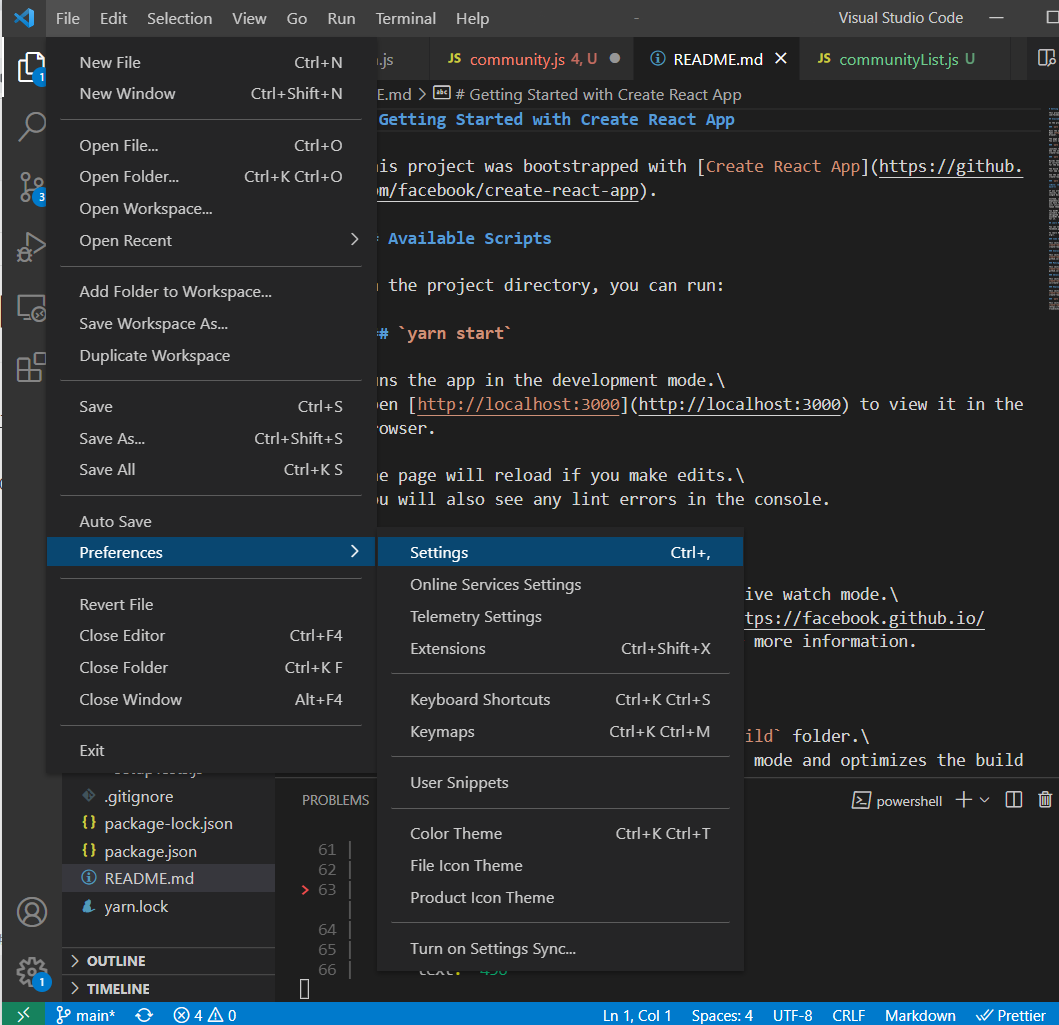Click the VS Code logo icon
1059x1025 pixels.
24,18
